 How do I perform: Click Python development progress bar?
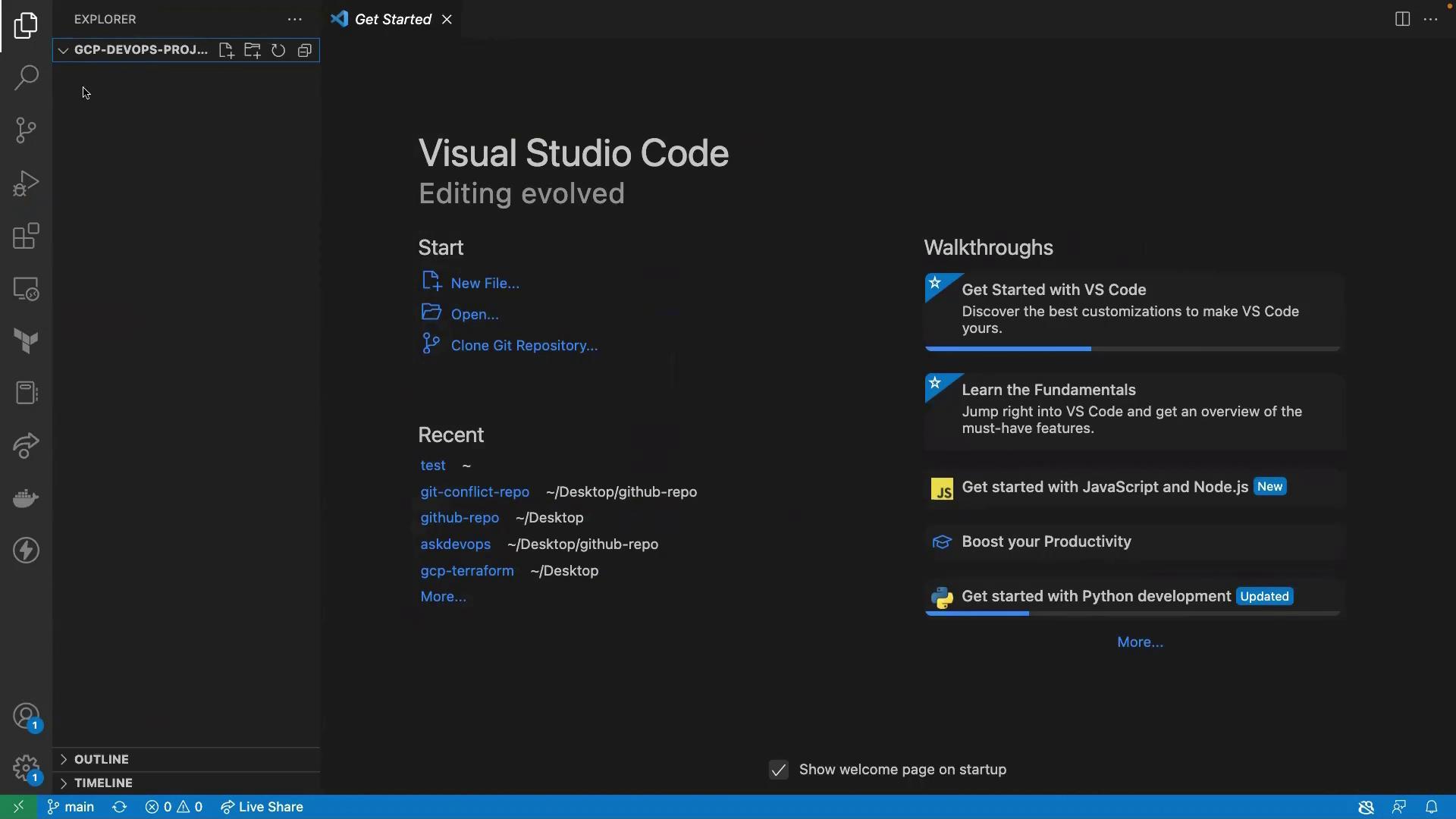1133,613
